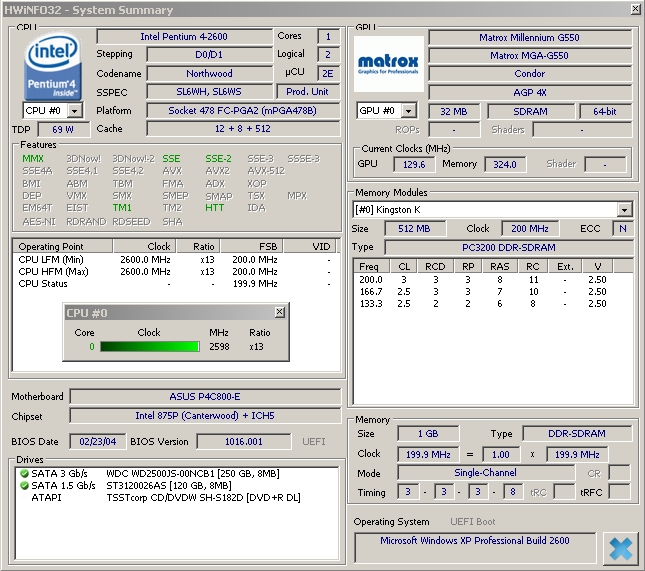The image size is (645, 571).
Task: Click the green core 0 clock bar
Action: 150,346
